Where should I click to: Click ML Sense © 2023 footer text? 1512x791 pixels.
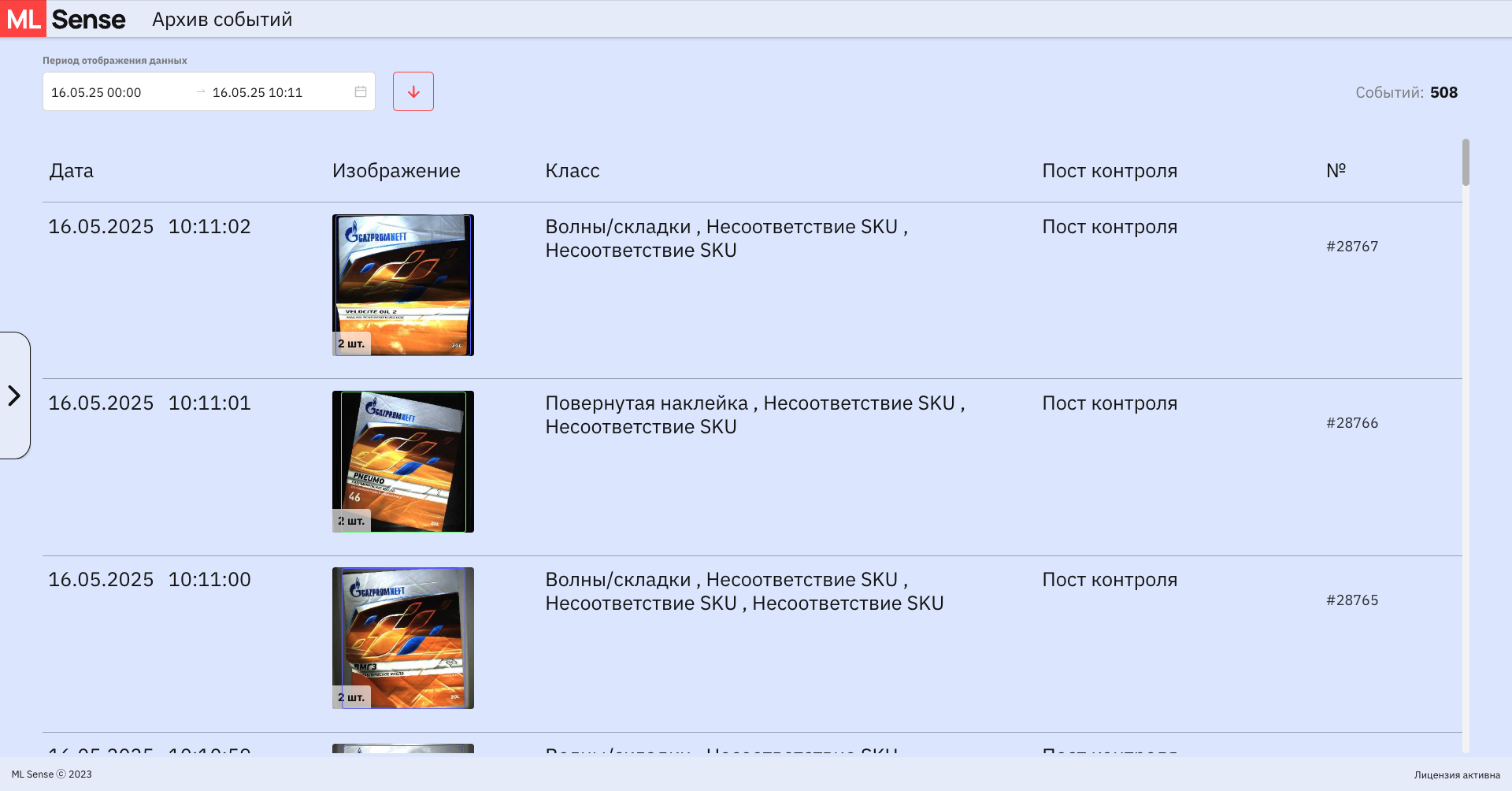pos(52,774)
